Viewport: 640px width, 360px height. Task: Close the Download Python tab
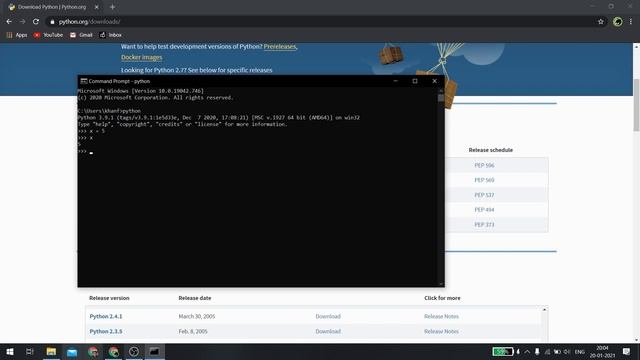pyautogui.click(x=96, y=7)
